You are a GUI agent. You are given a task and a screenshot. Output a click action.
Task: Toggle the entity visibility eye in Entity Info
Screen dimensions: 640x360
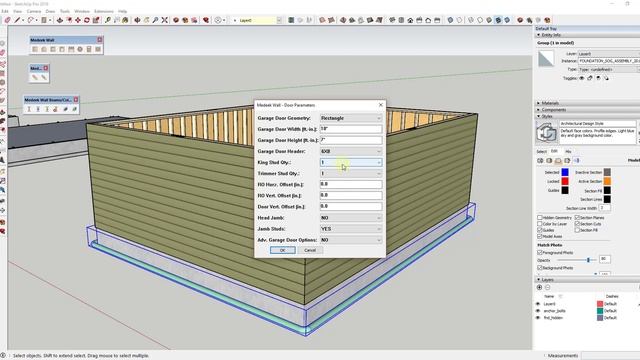coord(582,78)
